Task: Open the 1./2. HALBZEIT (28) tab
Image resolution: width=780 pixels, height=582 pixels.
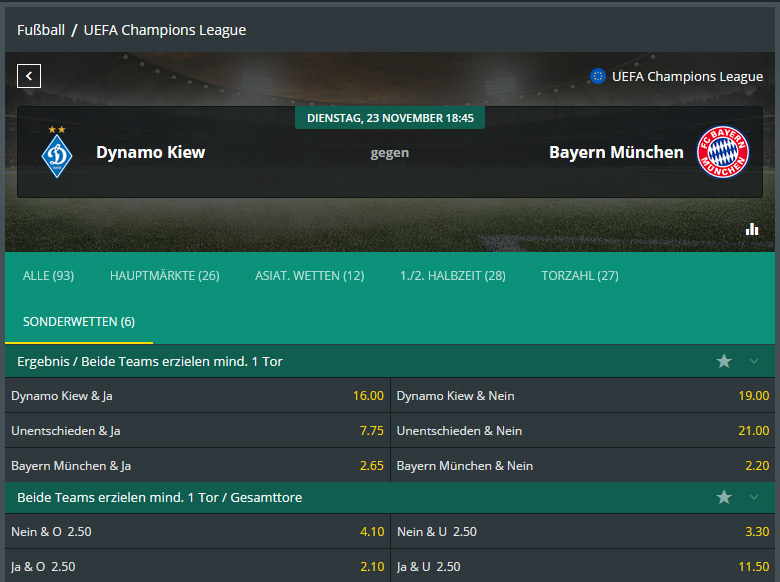Action: click(453, 276)
